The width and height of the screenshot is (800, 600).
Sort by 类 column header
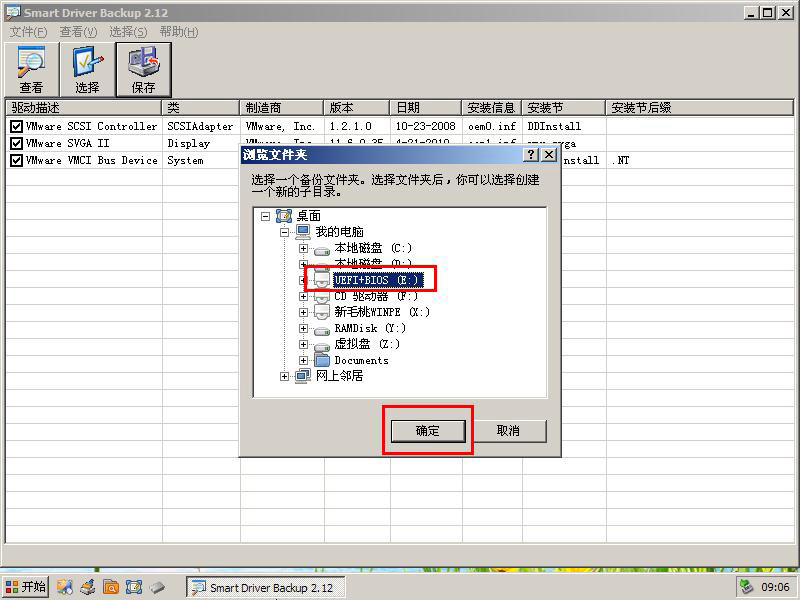pos(201,108)
